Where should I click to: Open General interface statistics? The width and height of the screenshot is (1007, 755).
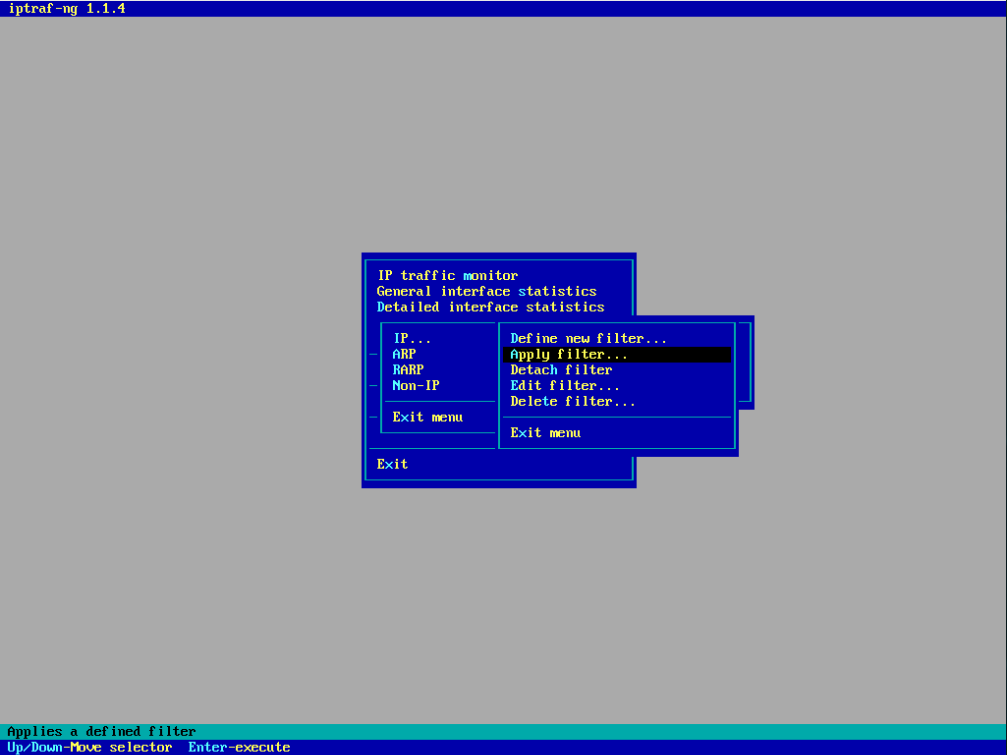(486, 292)
